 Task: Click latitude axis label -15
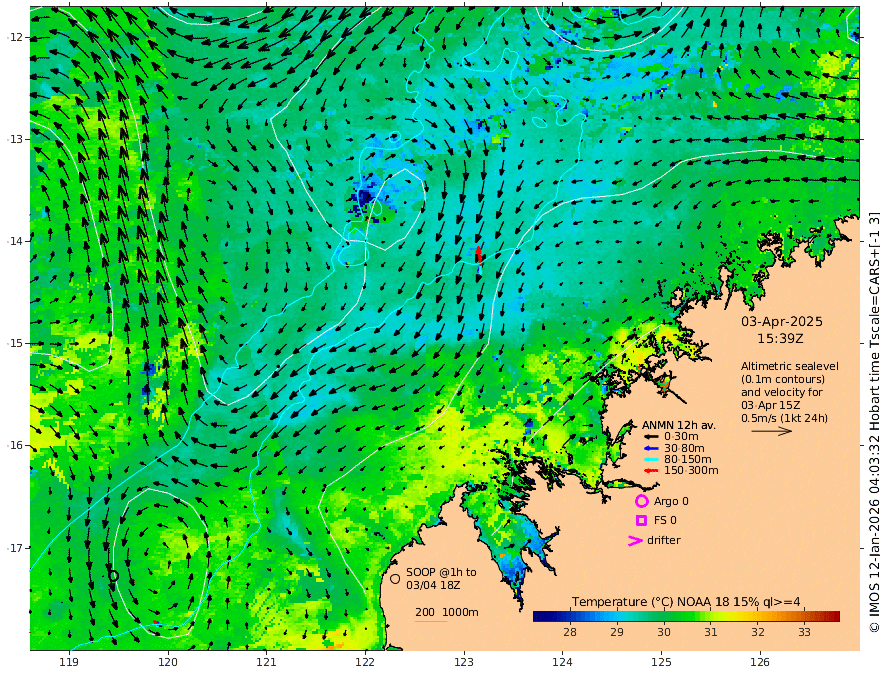click(x=14, y=343)
